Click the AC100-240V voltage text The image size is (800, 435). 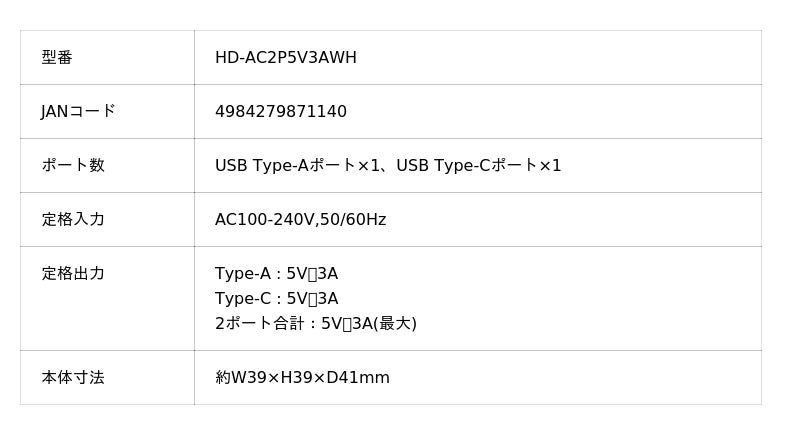(x=264, y=220)
